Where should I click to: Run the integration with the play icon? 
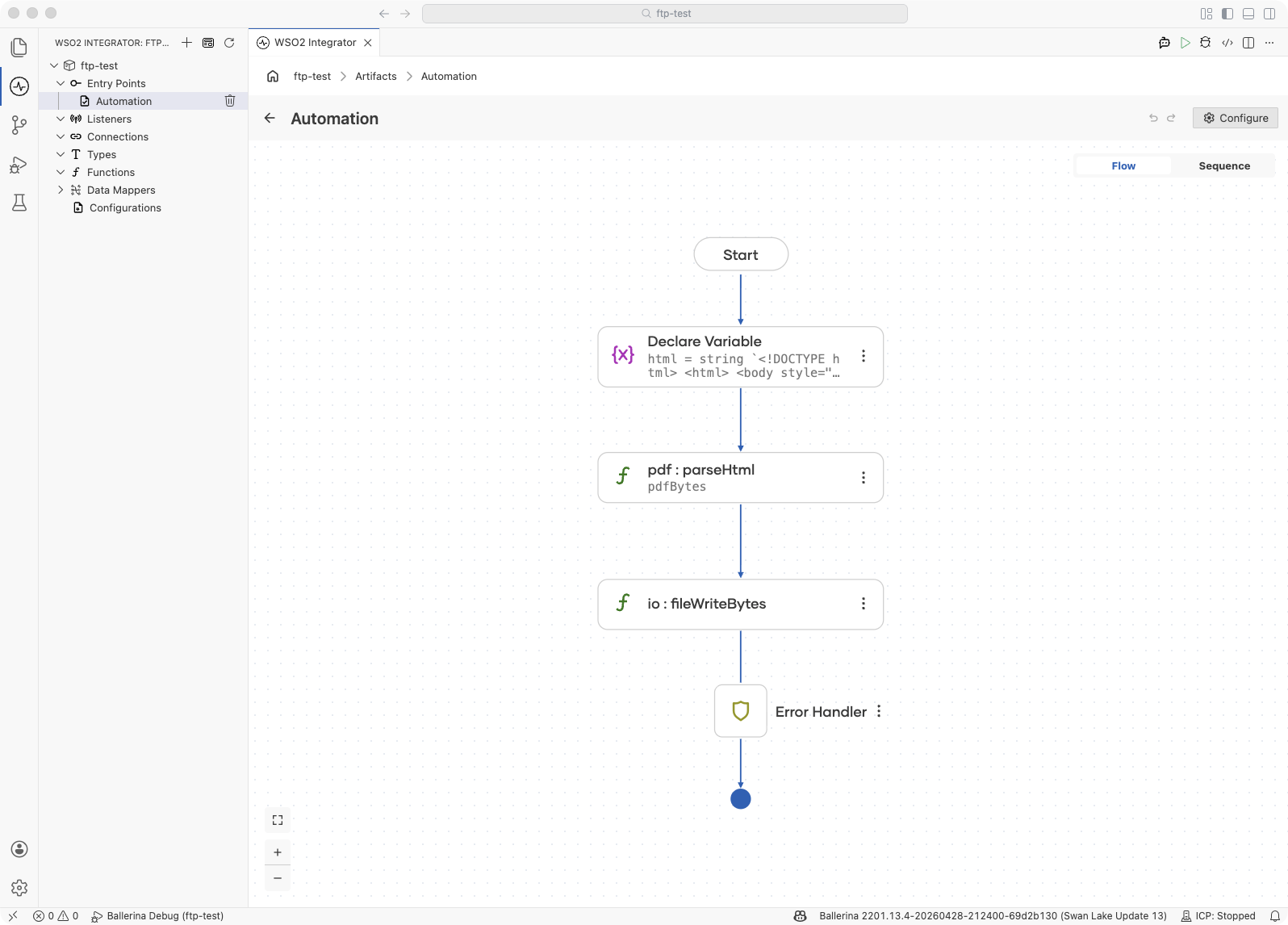1185,43
